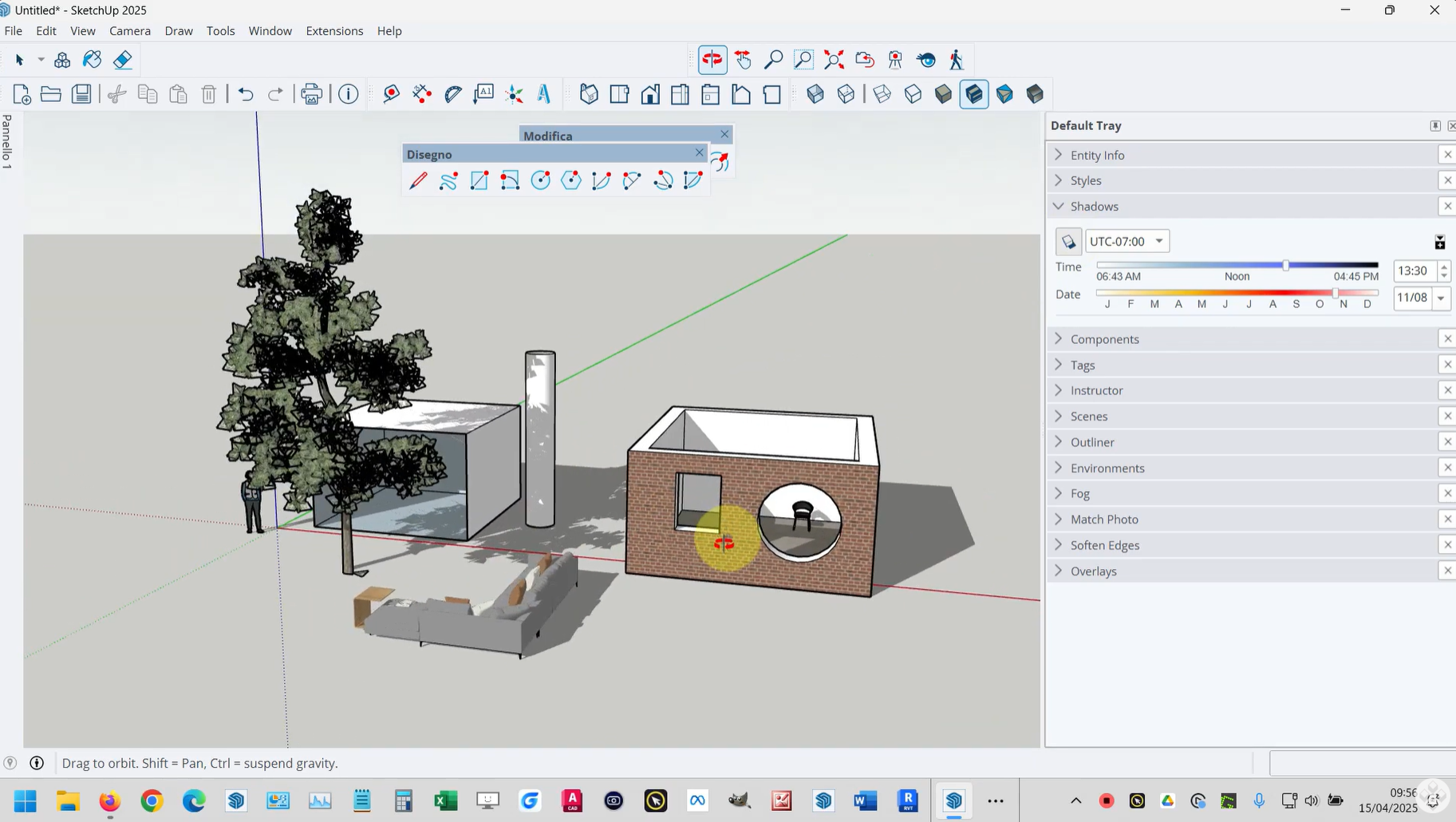
Task: Click the Zoom Extents icon
Action: point(834,60)
